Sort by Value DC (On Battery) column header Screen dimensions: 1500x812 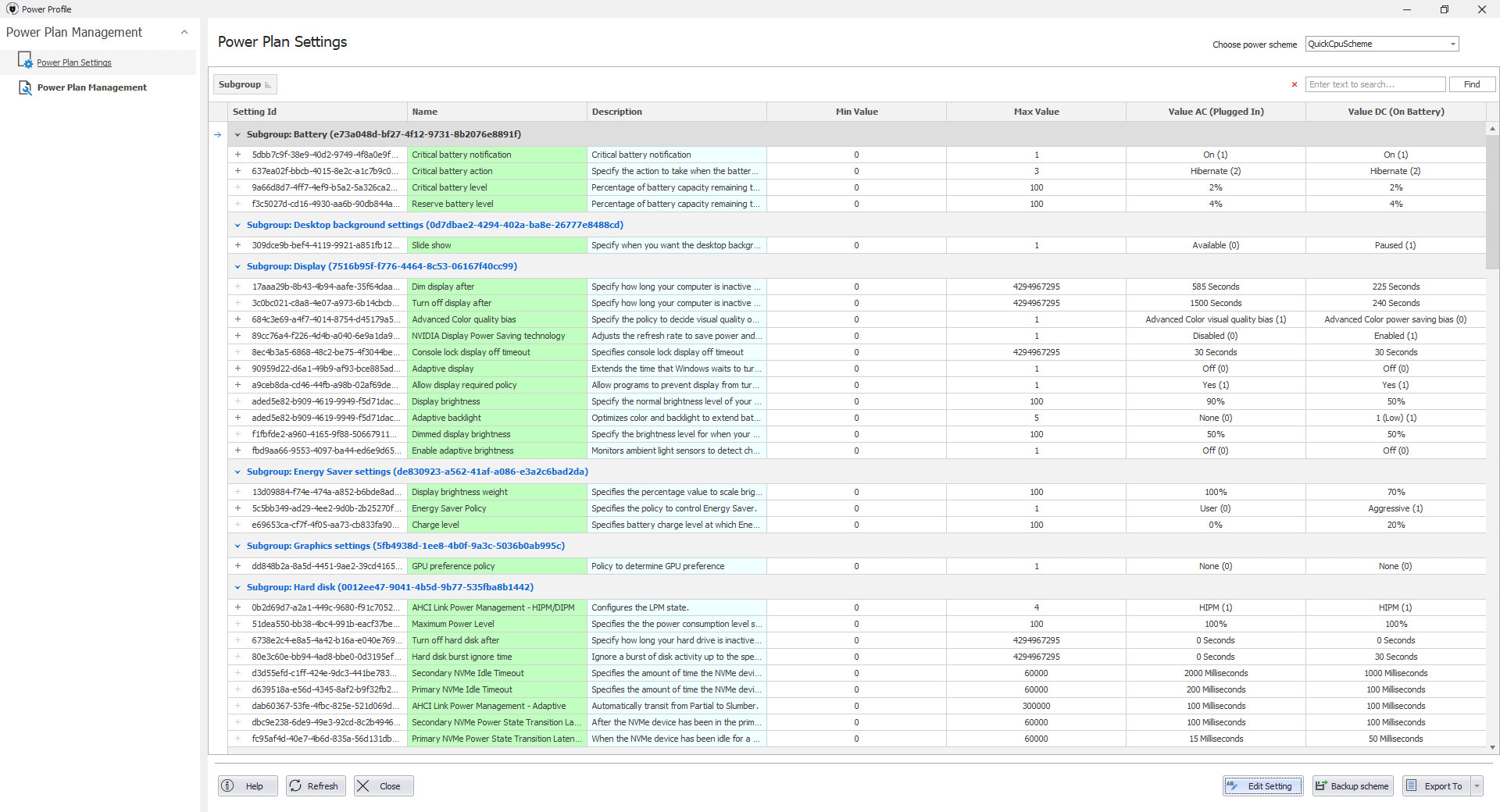click(1395, 112)
